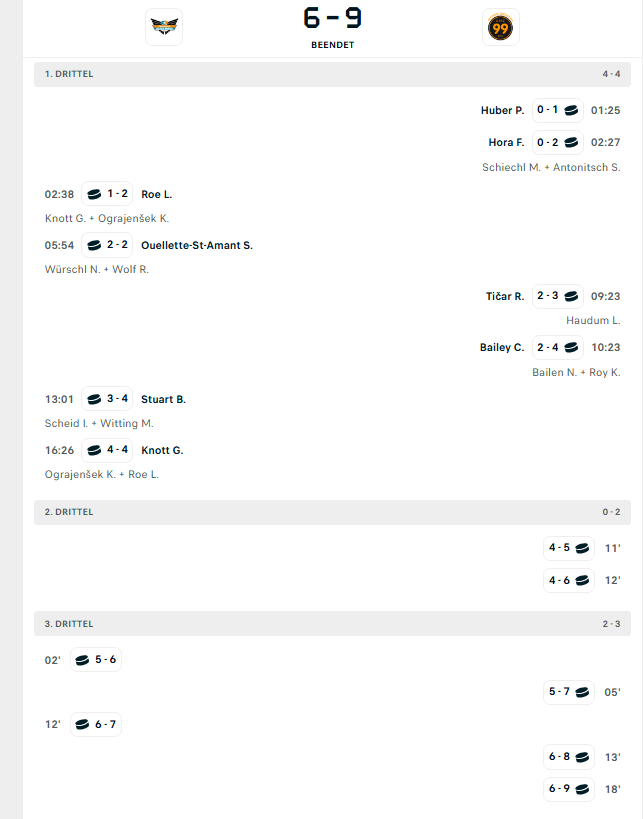Click the 2-3 goal puck badge
Screen dimensions: 643x819
pos(559,296)
